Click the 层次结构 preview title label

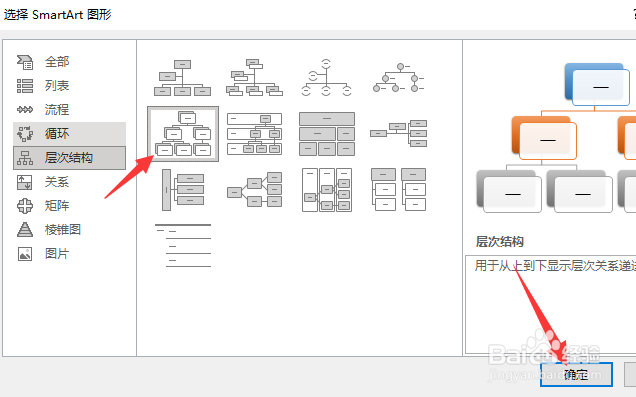click(499, 242)
